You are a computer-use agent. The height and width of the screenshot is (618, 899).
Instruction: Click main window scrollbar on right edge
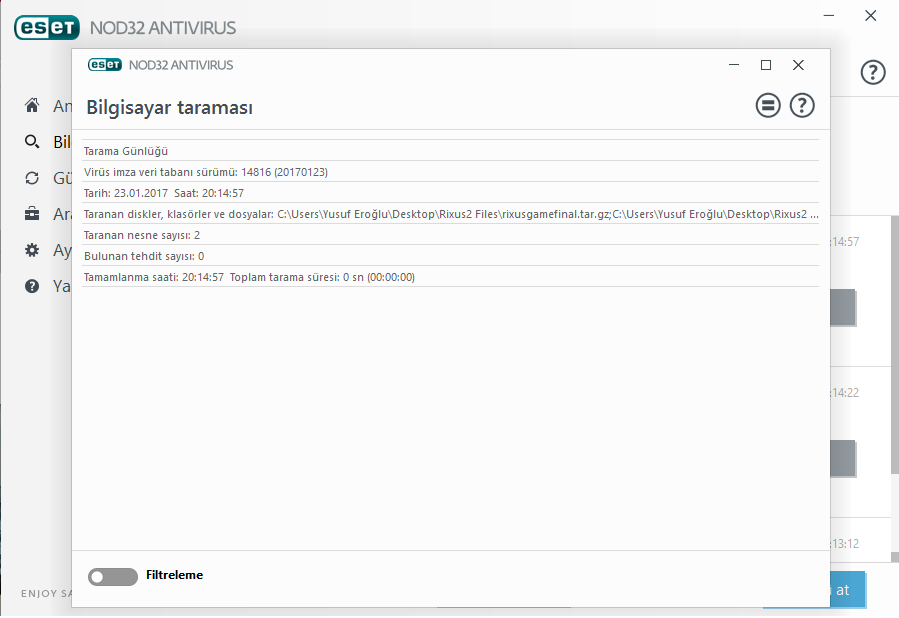[x=894, y=344]
